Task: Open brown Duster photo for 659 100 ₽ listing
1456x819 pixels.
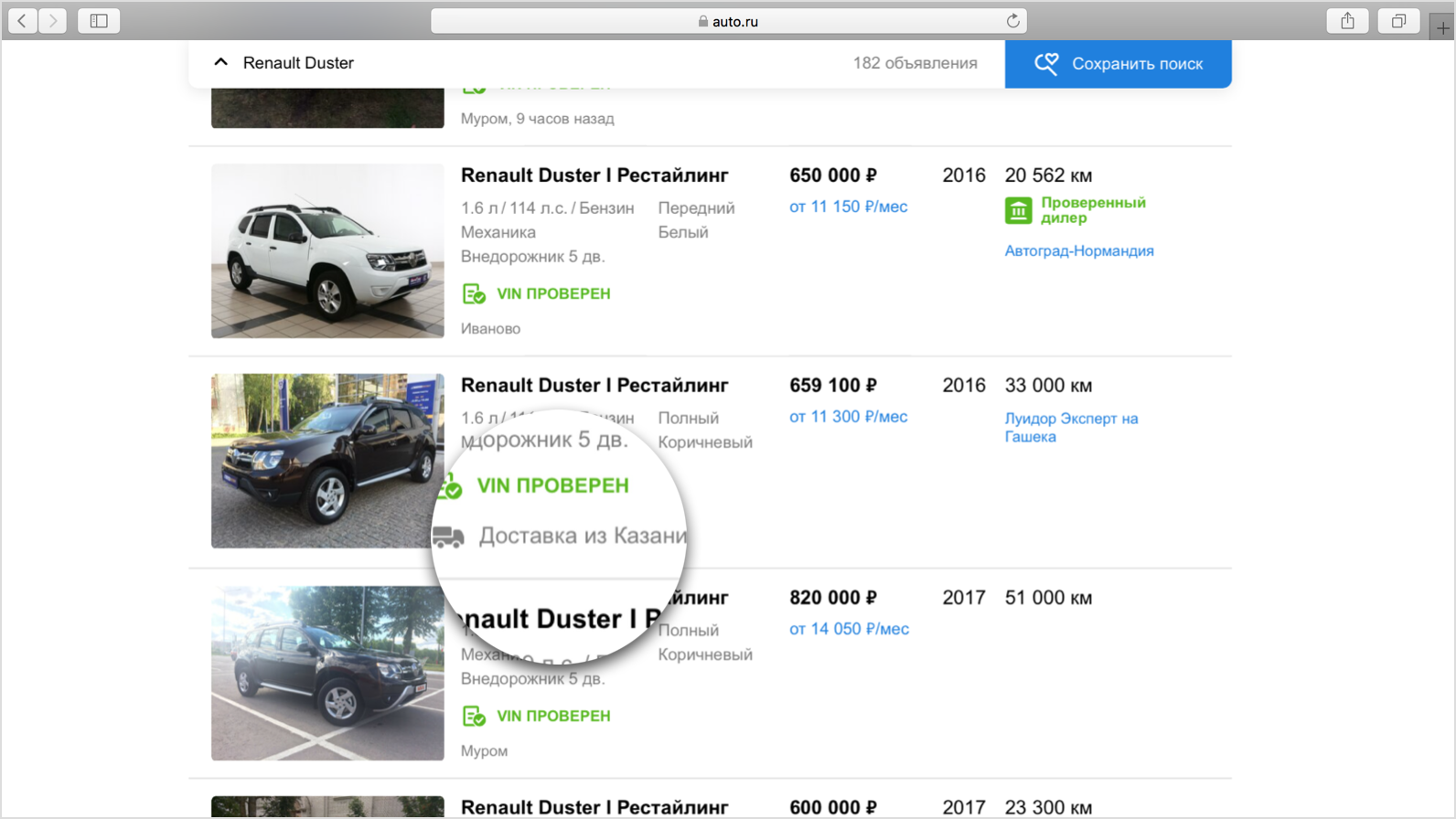Action: coord(327,461)
